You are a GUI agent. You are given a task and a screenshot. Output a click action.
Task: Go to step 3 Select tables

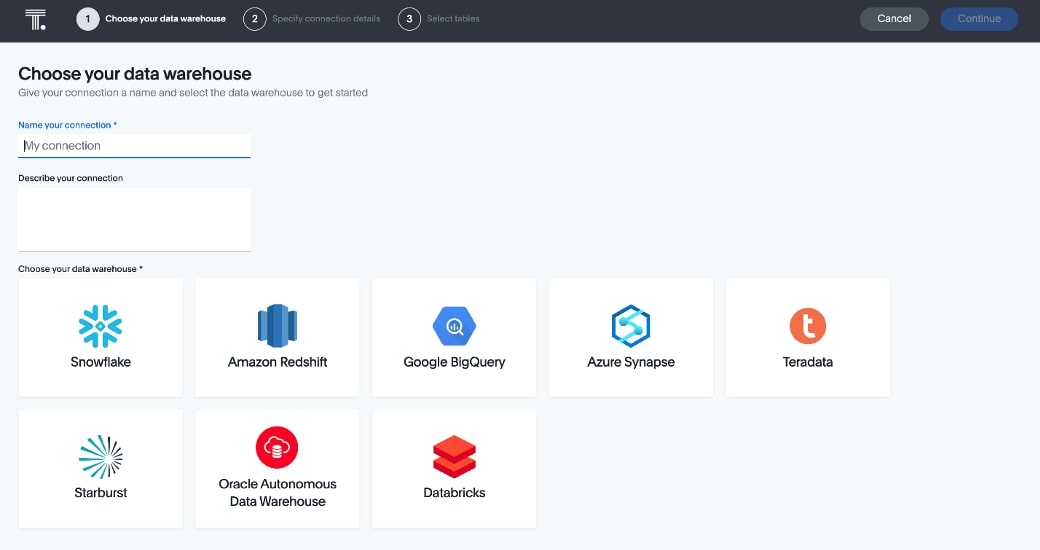pos(439,19)
